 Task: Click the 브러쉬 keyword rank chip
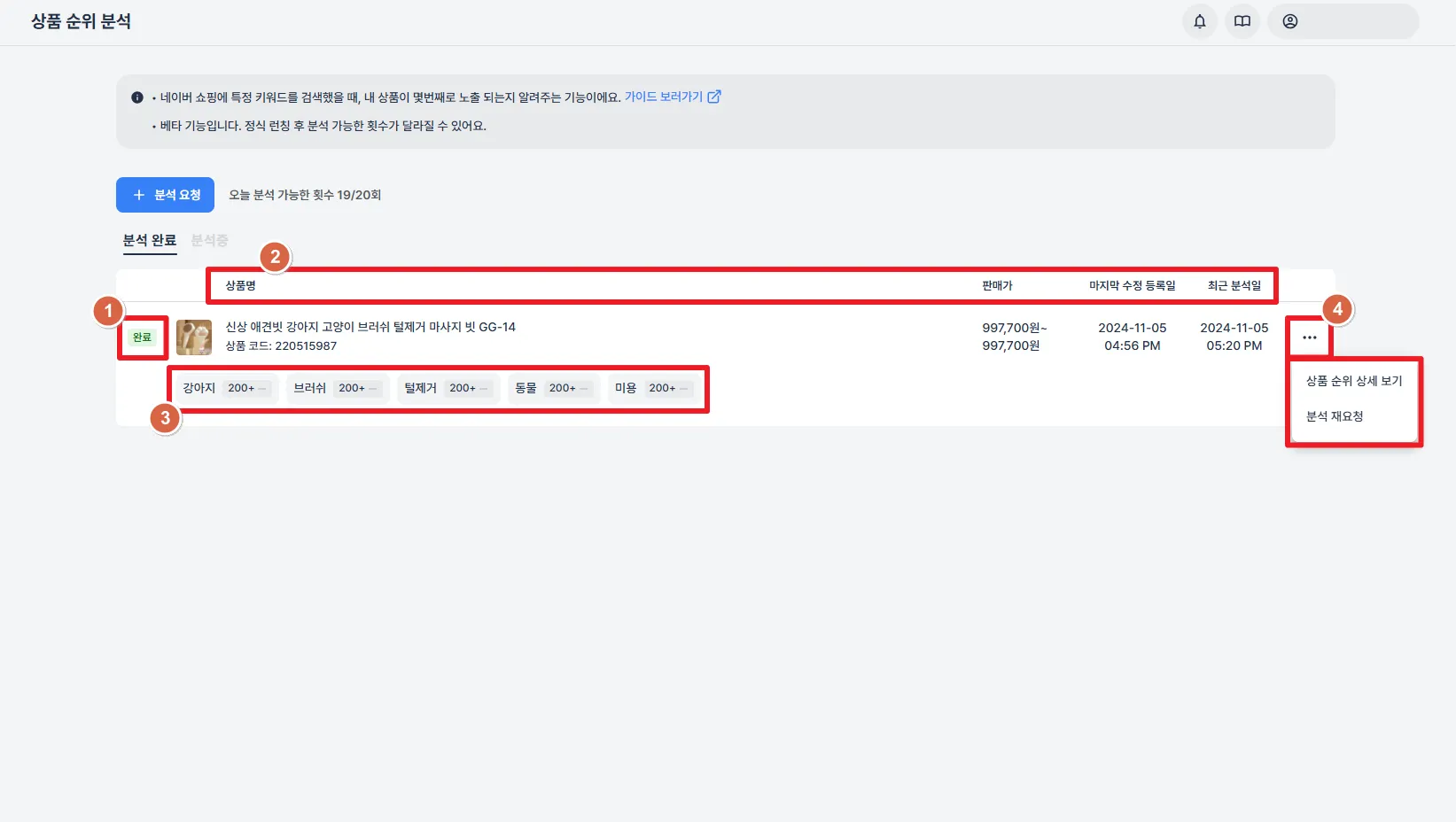click(x=337, y=388)
